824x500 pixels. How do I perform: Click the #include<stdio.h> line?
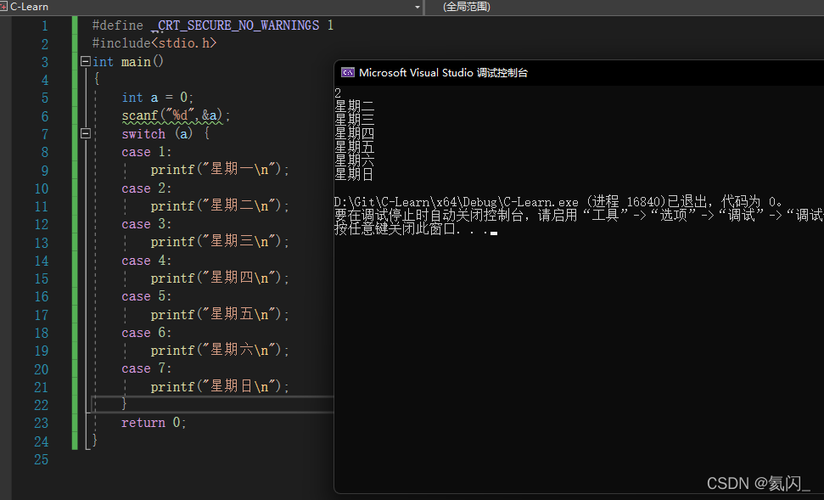154,43
